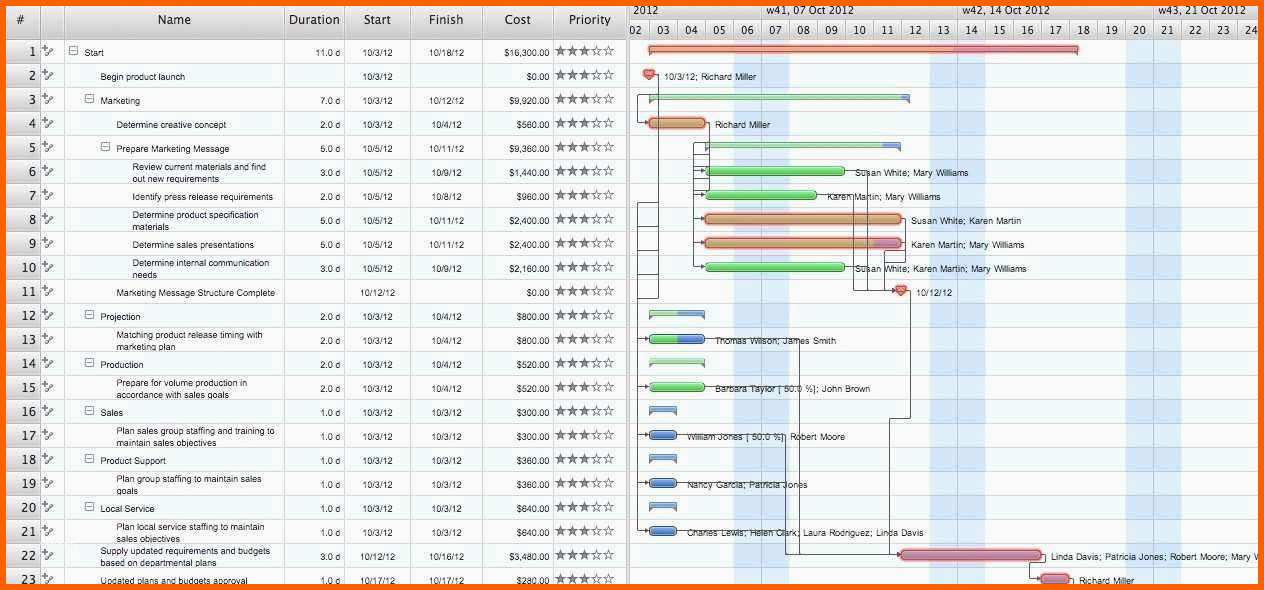
Task: Click the Gantt bar labeled Barbara Taylor; John Brown
Action: [x=677, y=387]
